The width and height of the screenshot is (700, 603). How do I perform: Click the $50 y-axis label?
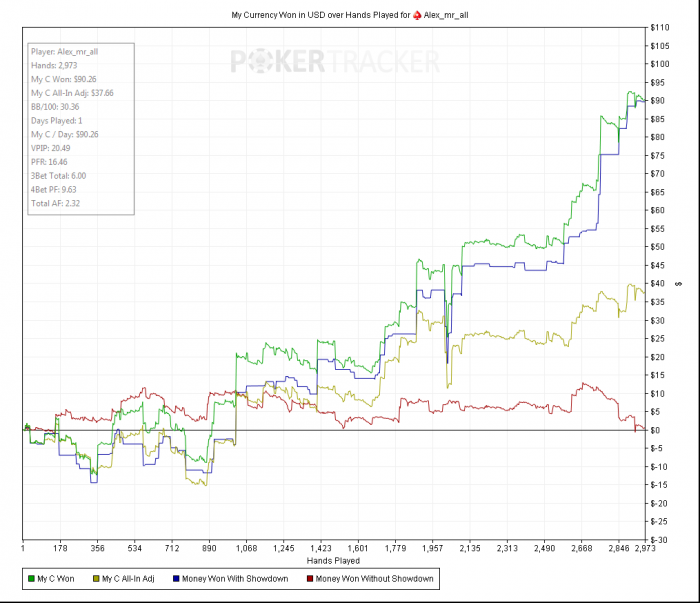click(658, 247)
